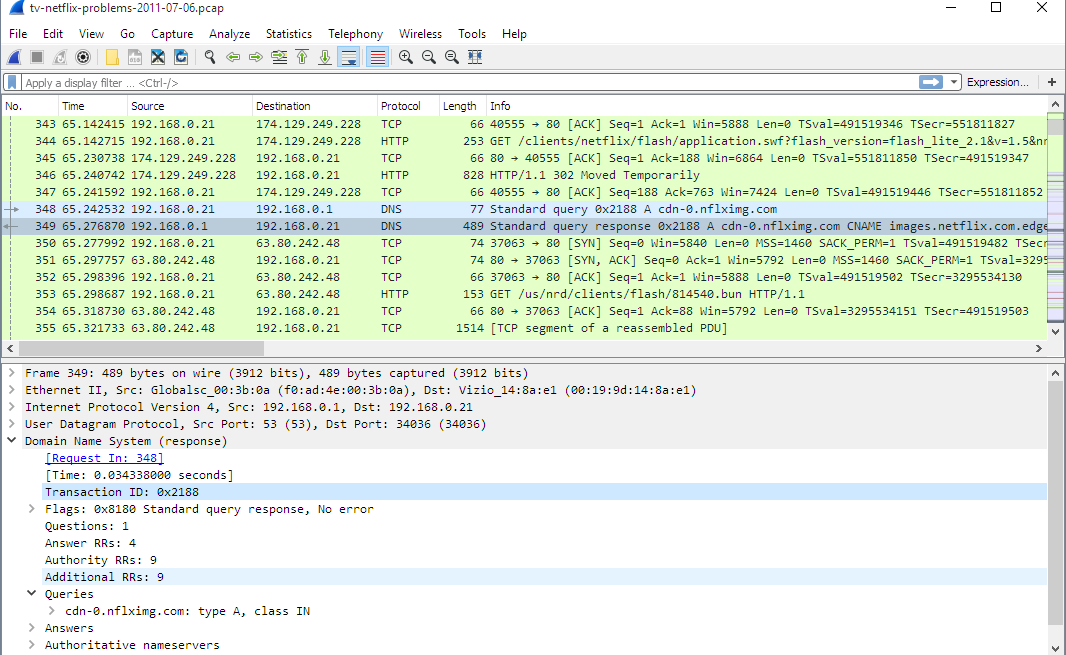Start capturing packets with shark fin icon
1066x655 pixels.
pyautogui.click(x=14, y=57)
